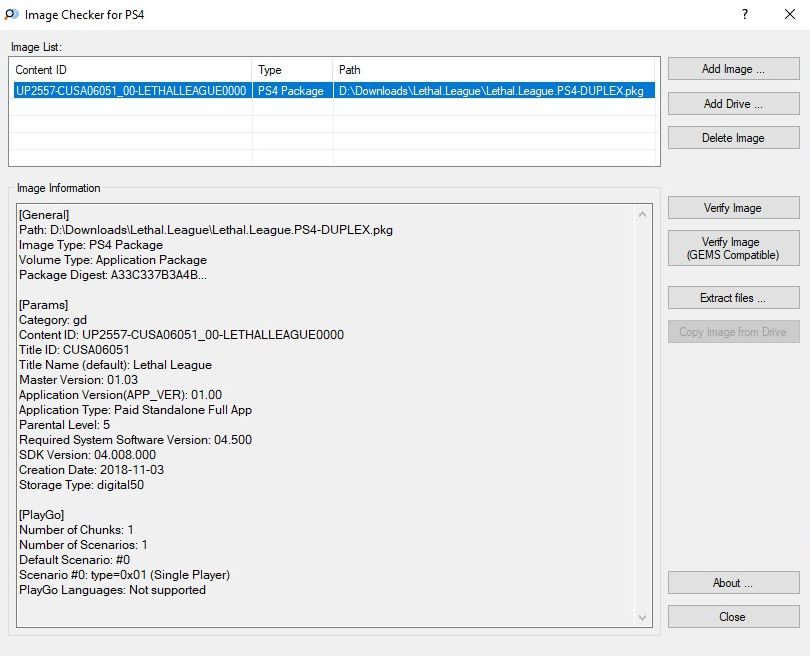The image size is (810, 656).
Task: Click PlayGo Languages: Not supported line
Action: [x=112, y=589]
